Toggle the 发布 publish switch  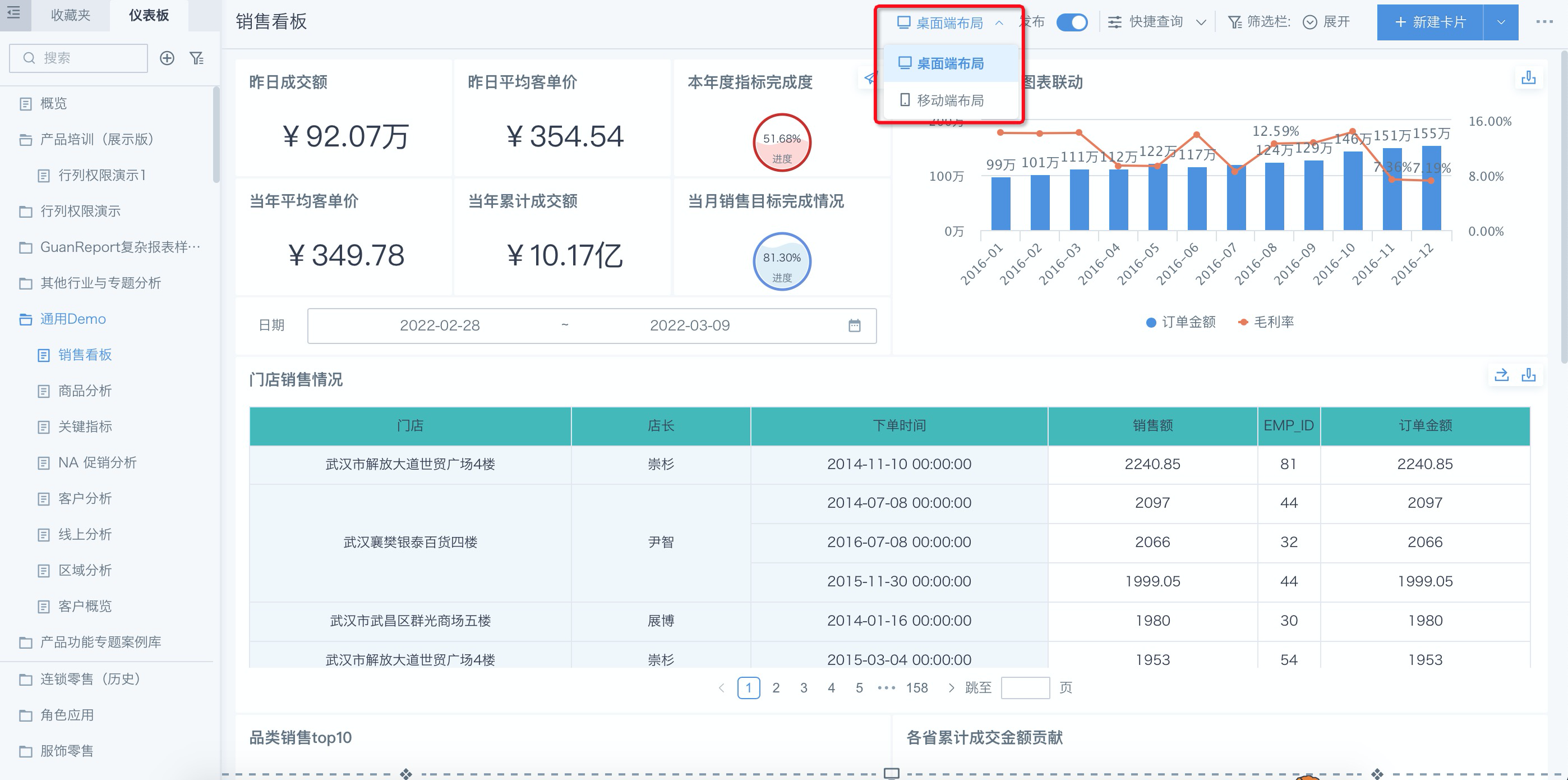click(x=1072, y=22)
